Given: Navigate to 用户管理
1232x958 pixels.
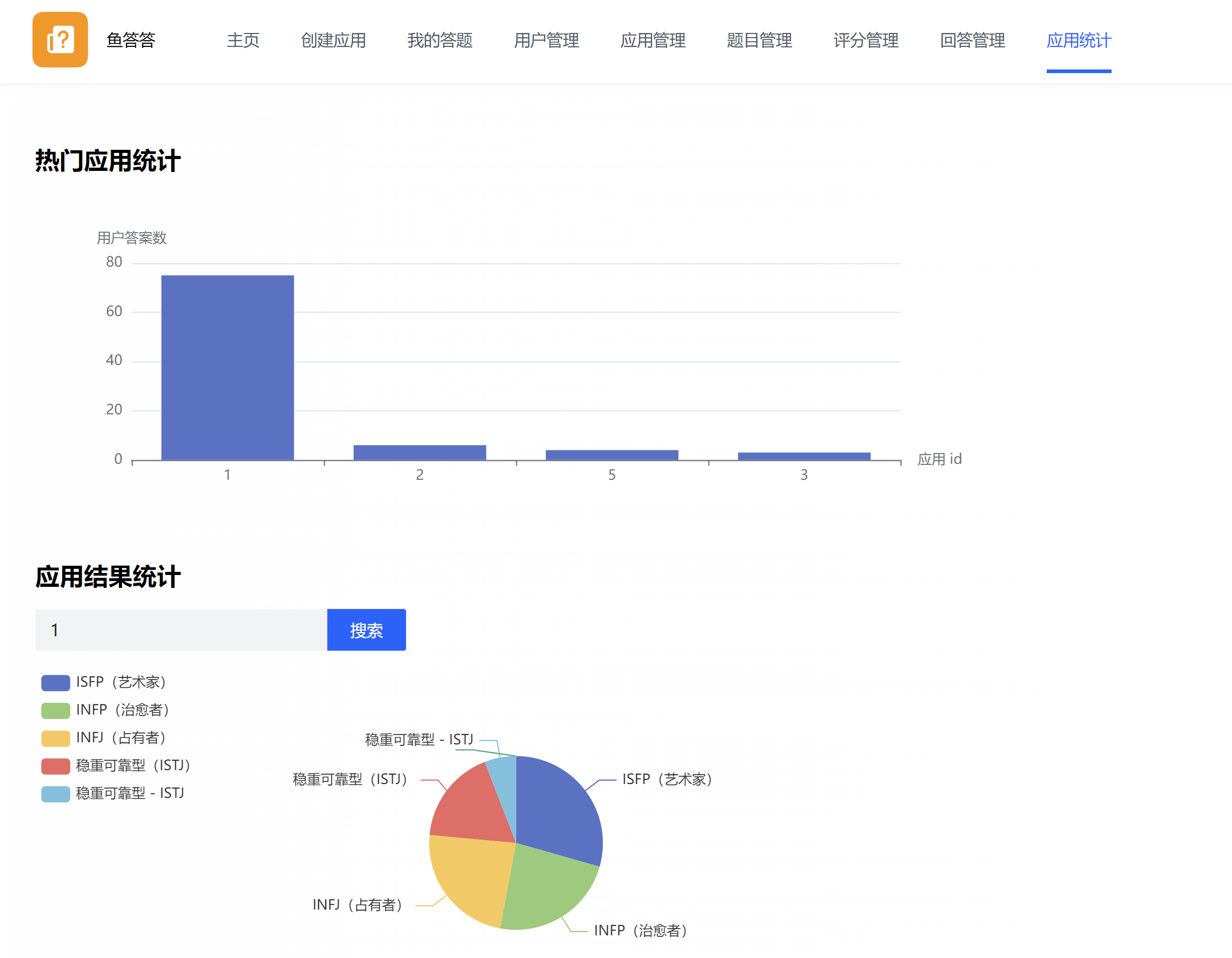Looking at the screenshot, I should click(x=546, y=40).
